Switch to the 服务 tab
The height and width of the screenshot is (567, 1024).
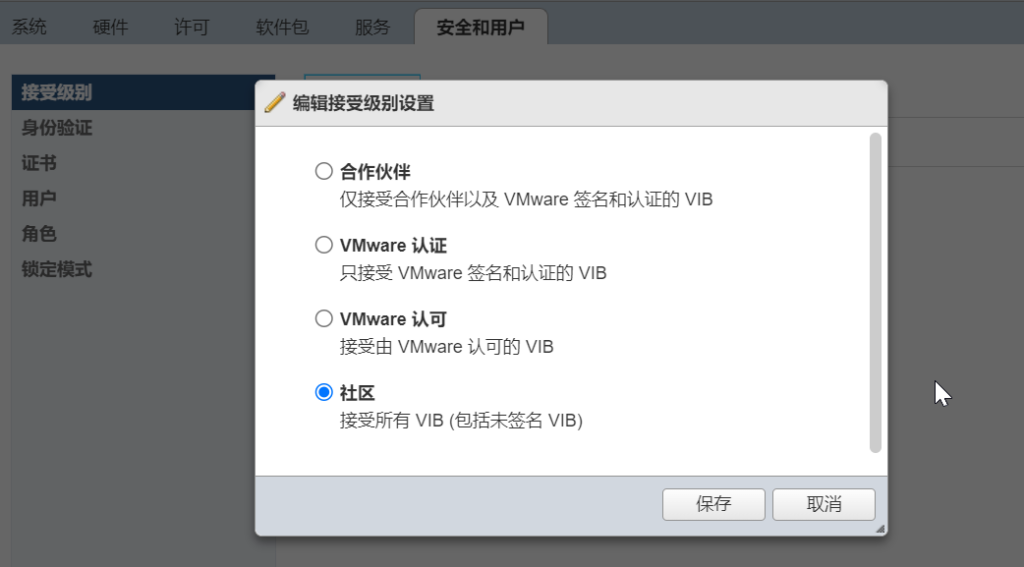[x=372, y=27]
